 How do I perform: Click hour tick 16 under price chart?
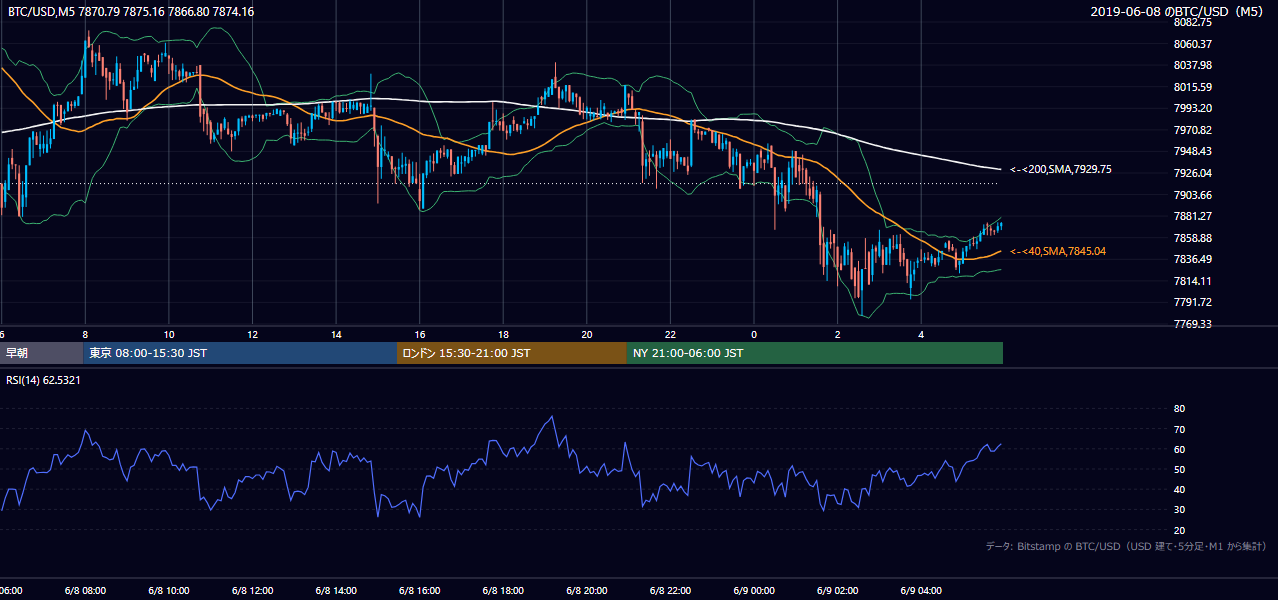[x=420, y=335]
